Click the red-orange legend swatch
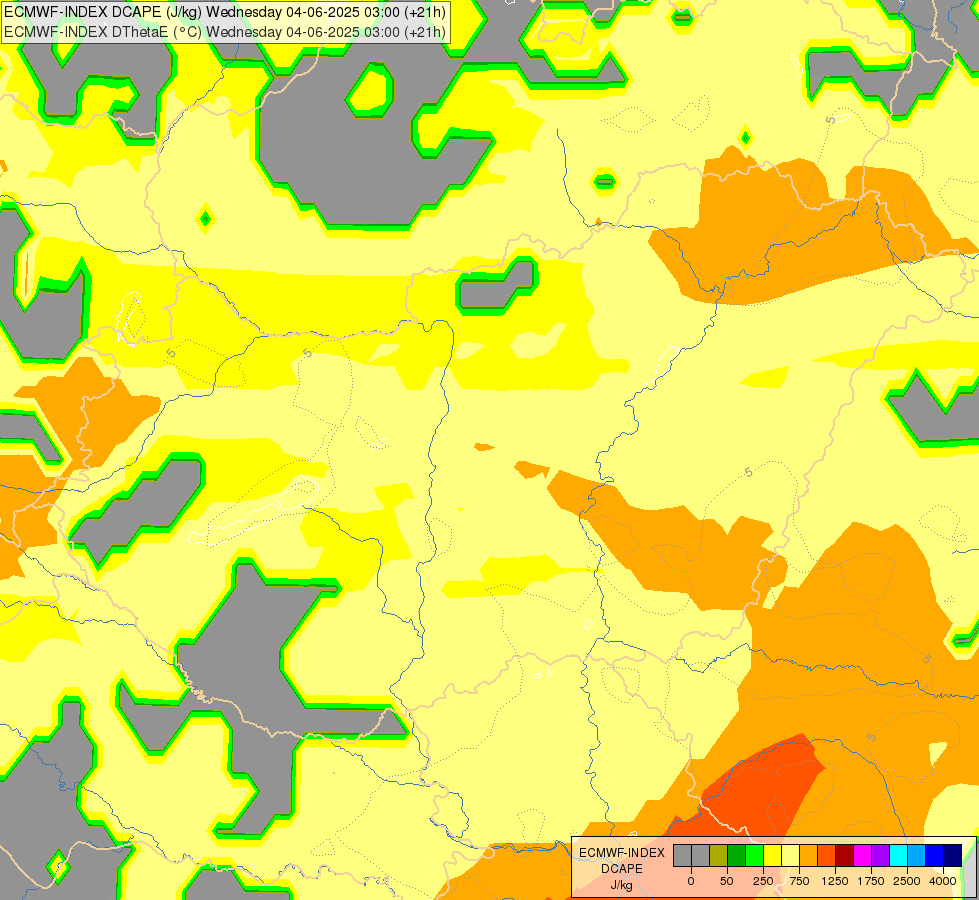 (827, 855)
